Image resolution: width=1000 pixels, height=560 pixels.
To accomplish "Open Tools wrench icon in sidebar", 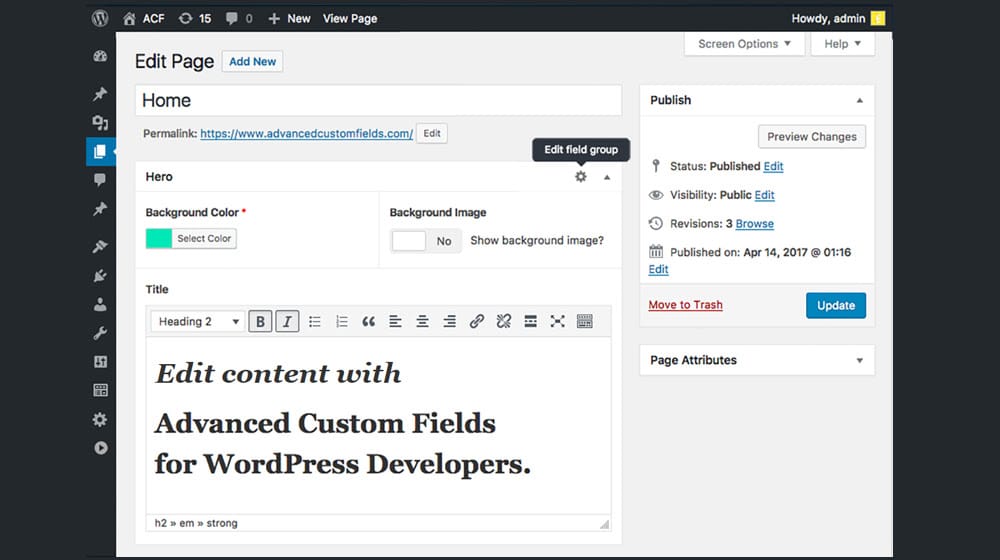I will pos(100,333).
